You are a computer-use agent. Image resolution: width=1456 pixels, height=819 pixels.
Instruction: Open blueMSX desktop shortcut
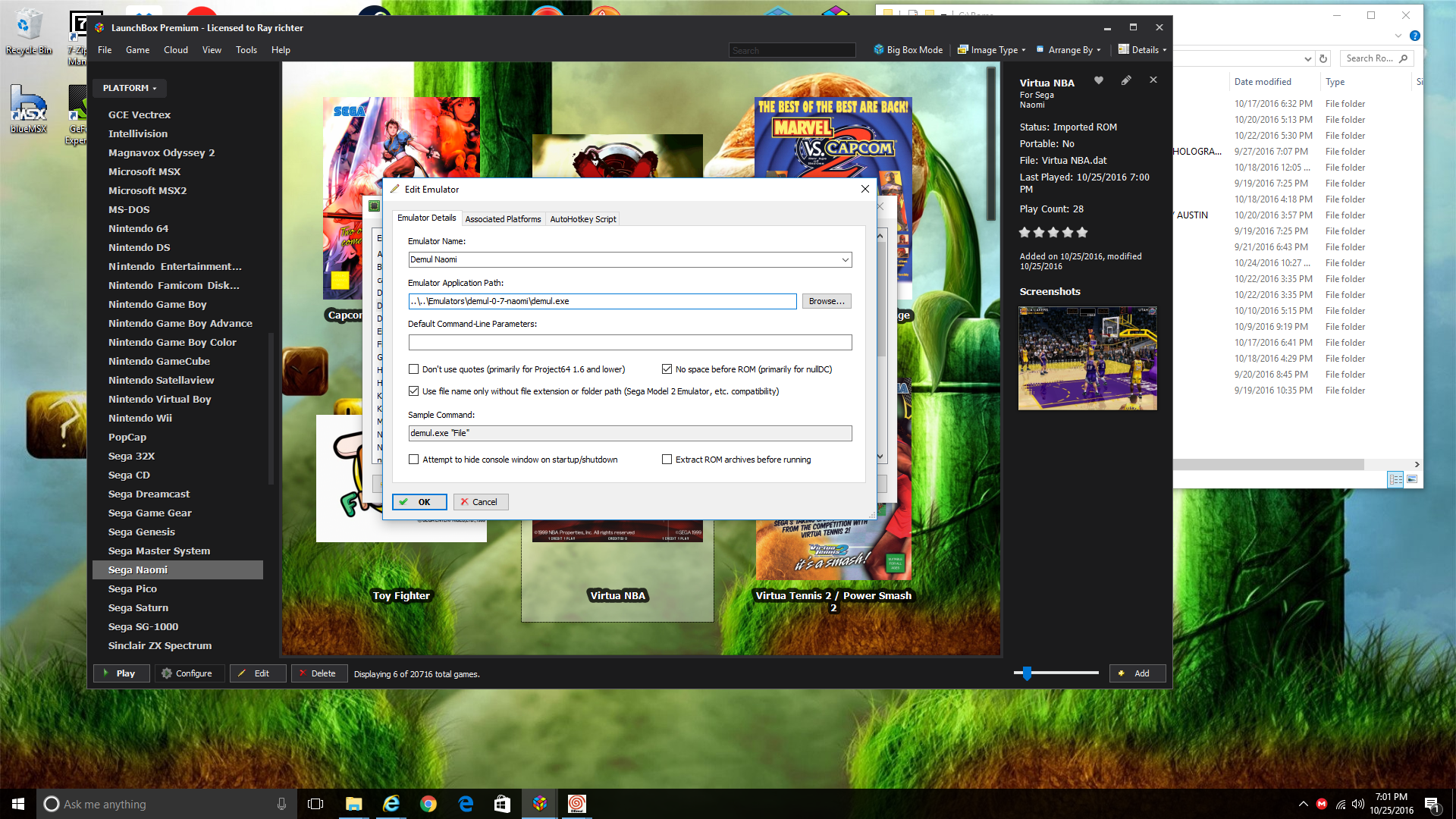pos(28,110)
